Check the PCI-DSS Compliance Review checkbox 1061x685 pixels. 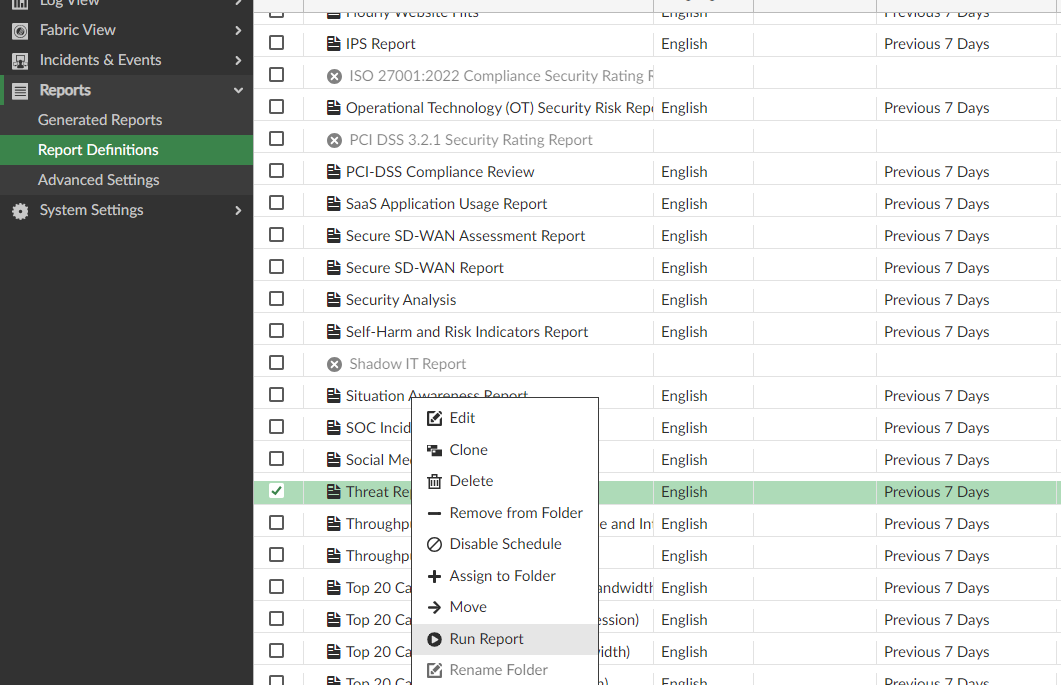tap(276, 171)
